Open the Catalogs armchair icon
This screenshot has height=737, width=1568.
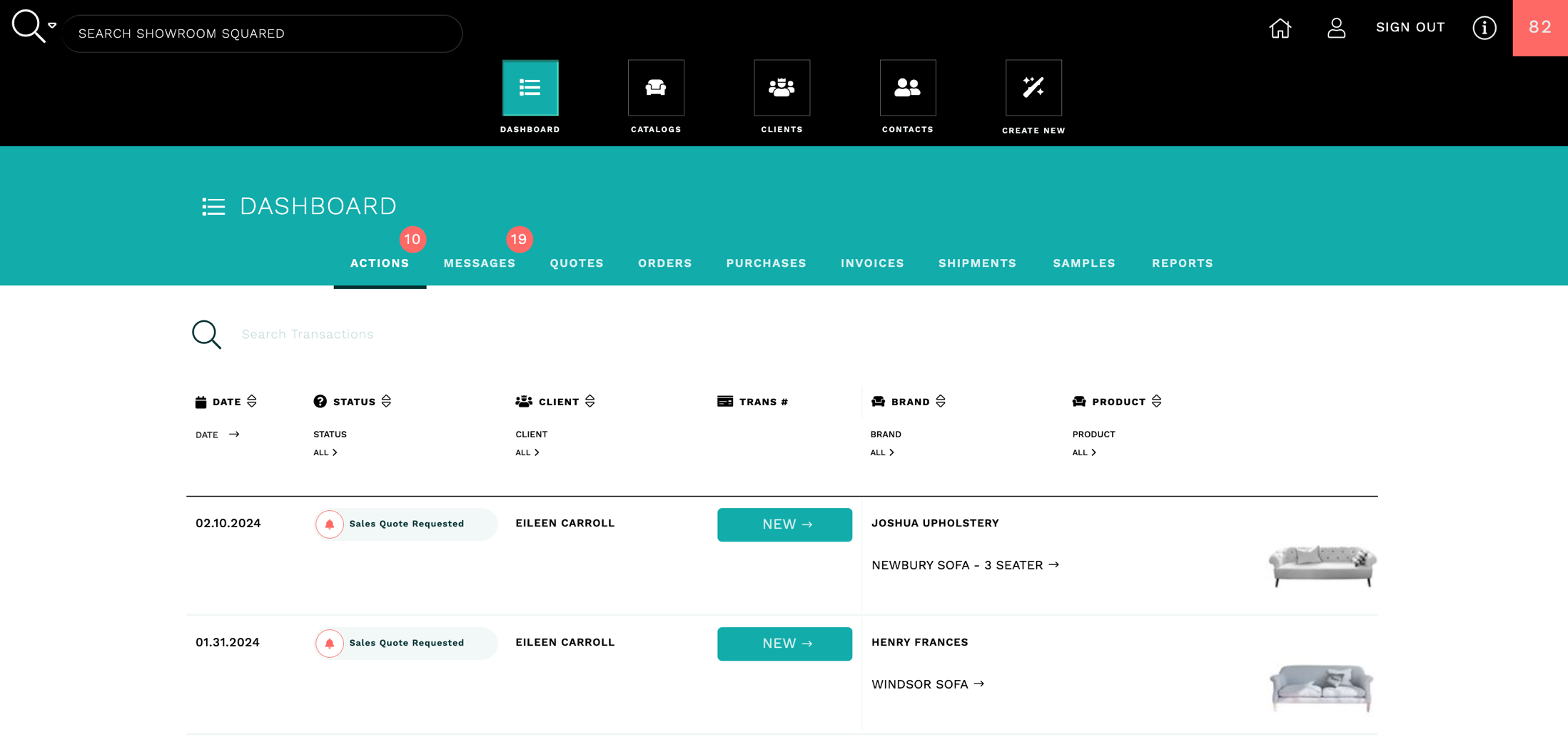tap(655, 88)
